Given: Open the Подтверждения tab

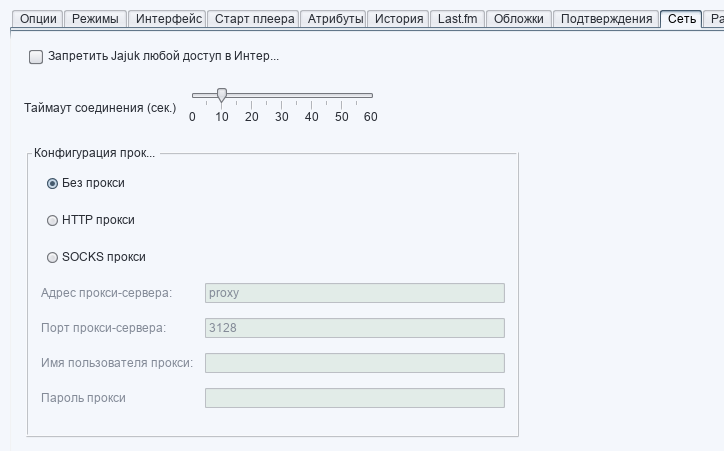Looking at the screenshot, I should (x=606, y=19).
